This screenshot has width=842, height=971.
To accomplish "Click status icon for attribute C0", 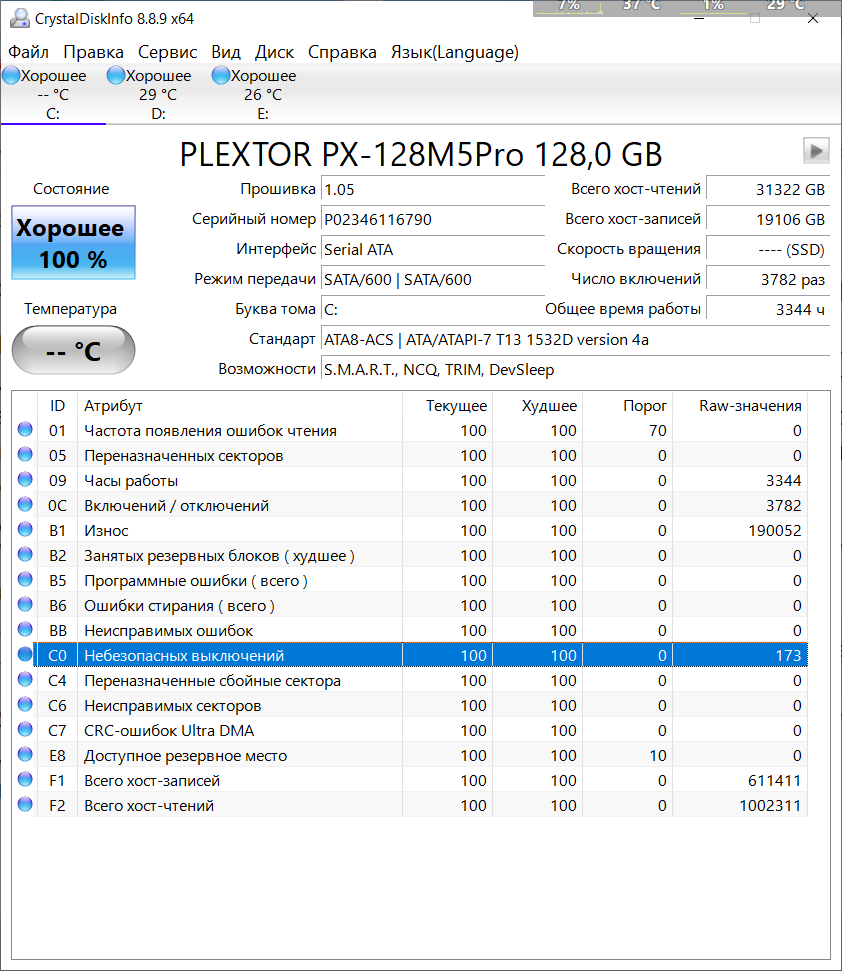I will tap(25, 654).
